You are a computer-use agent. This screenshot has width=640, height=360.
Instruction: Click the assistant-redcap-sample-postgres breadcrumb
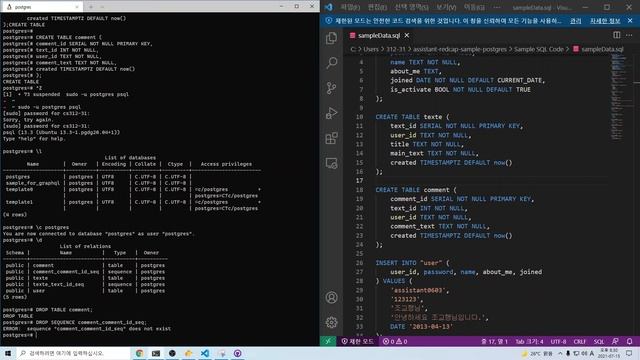coord(460,49)
